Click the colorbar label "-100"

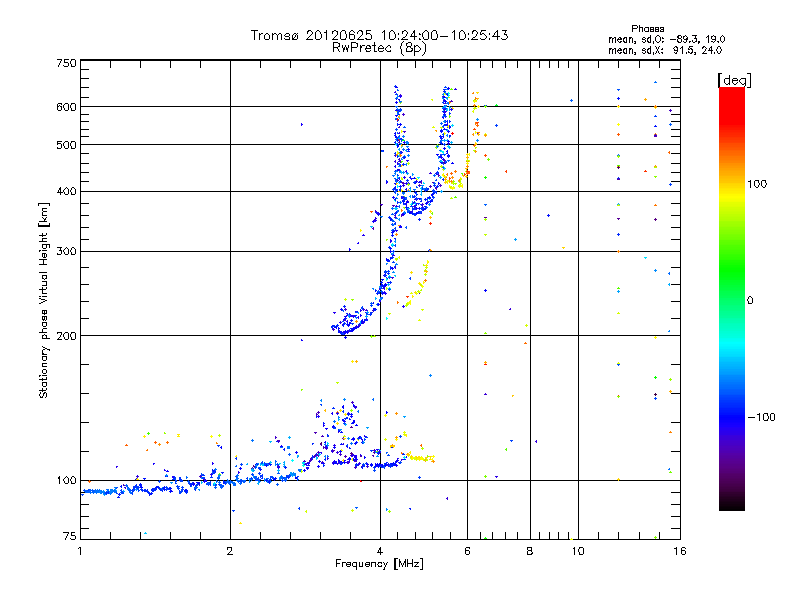pyautogui.click(x=762, y=417)
